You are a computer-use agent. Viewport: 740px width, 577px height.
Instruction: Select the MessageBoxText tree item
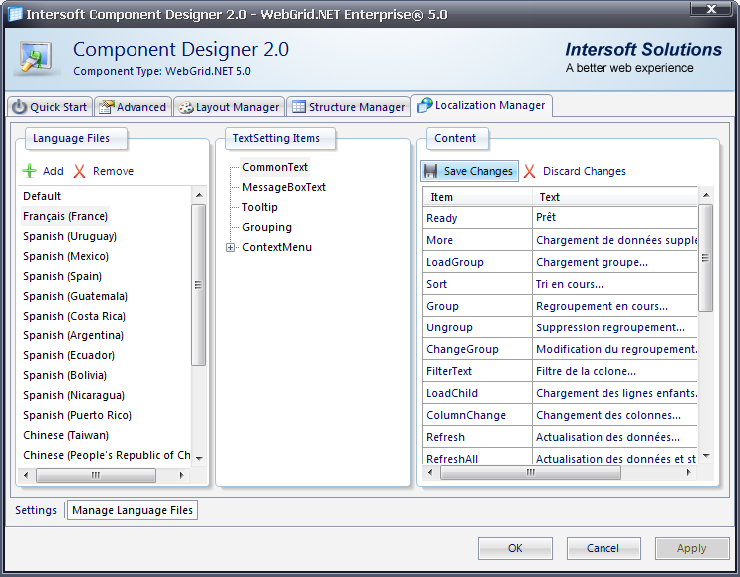click(x=284, y=187)
